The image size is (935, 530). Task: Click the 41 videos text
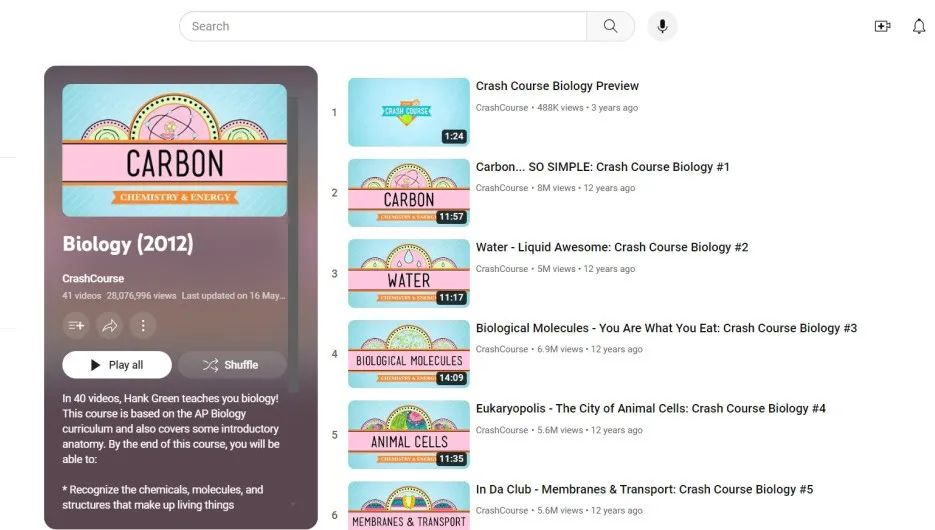click(81, 296)
